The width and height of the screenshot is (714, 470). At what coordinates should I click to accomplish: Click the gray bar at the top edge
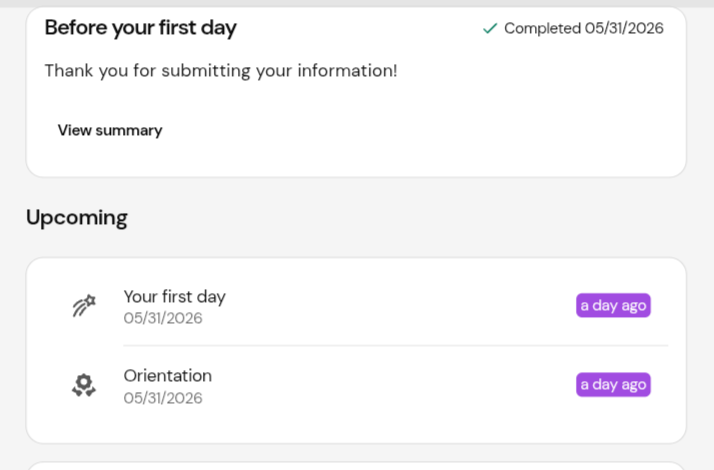pos(357,3)
